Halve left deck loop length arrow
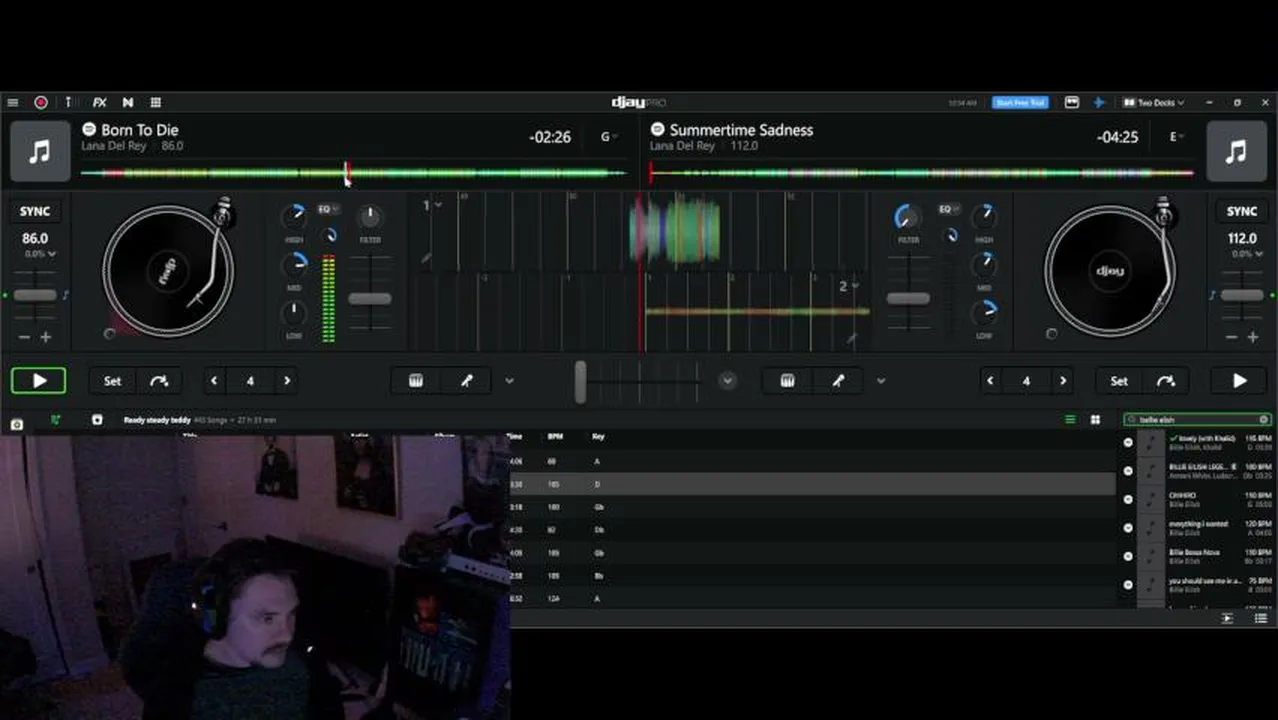 pyautogui.click(x=213, y=381)
